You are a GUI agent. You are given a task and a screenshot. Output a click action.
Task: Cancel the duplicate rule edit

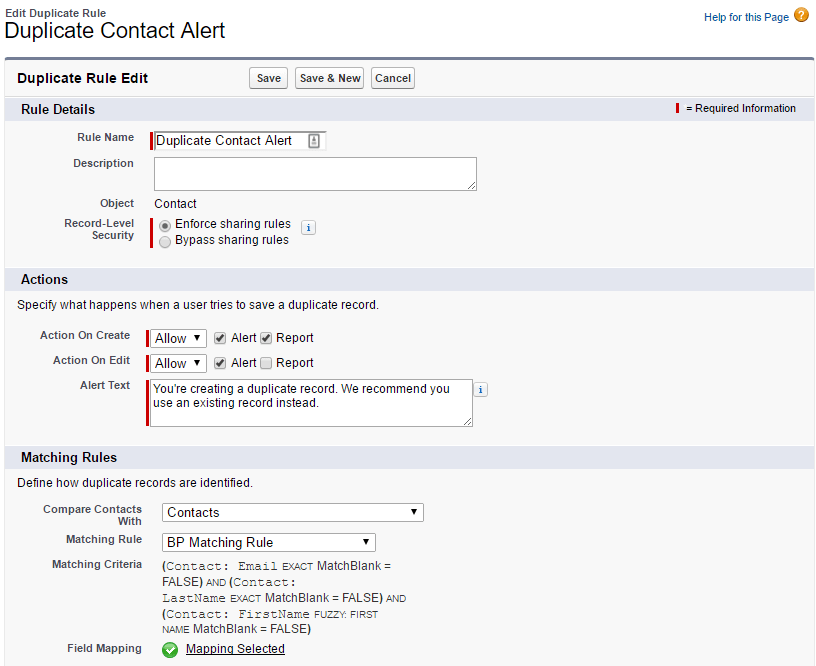pos(392,77)
